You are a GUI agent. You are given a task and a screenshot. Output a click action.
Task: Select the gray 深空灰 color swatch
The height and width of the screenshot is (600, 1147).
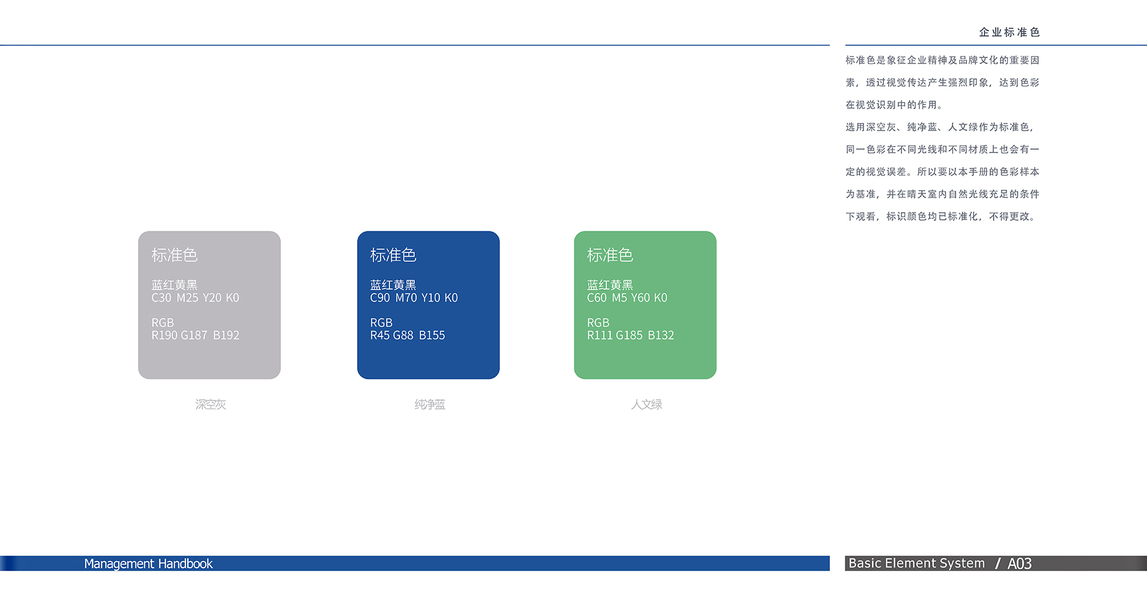[209, 305]
